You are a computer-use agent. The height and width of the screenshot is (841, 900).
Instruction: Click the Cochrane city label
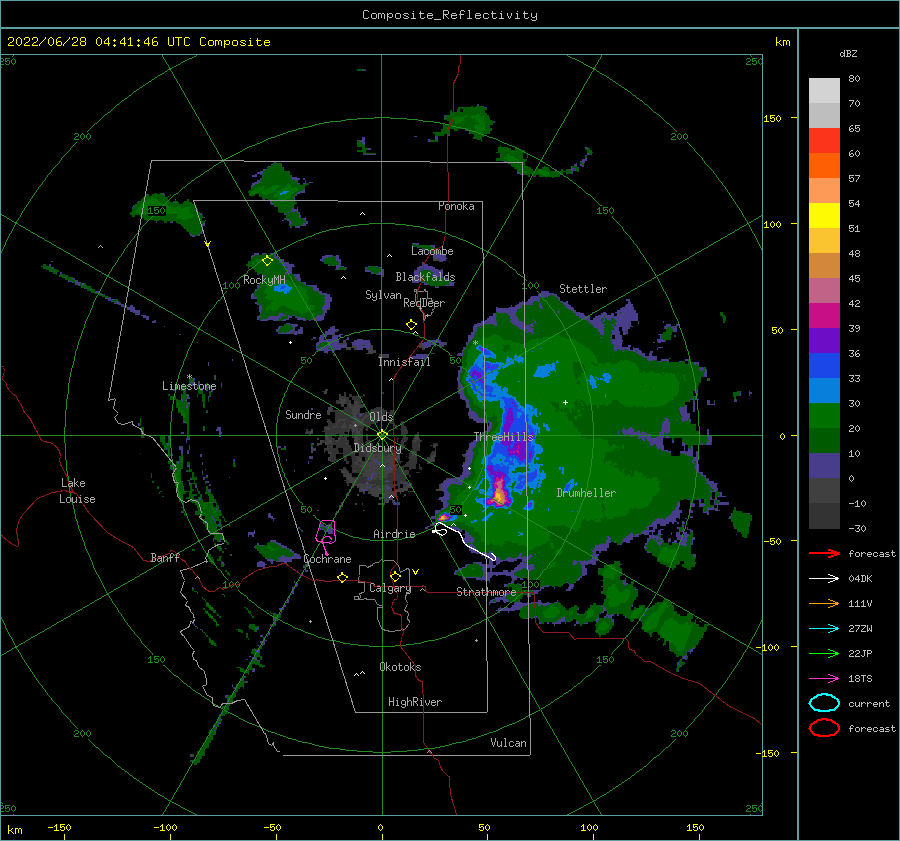coord(327,559)
